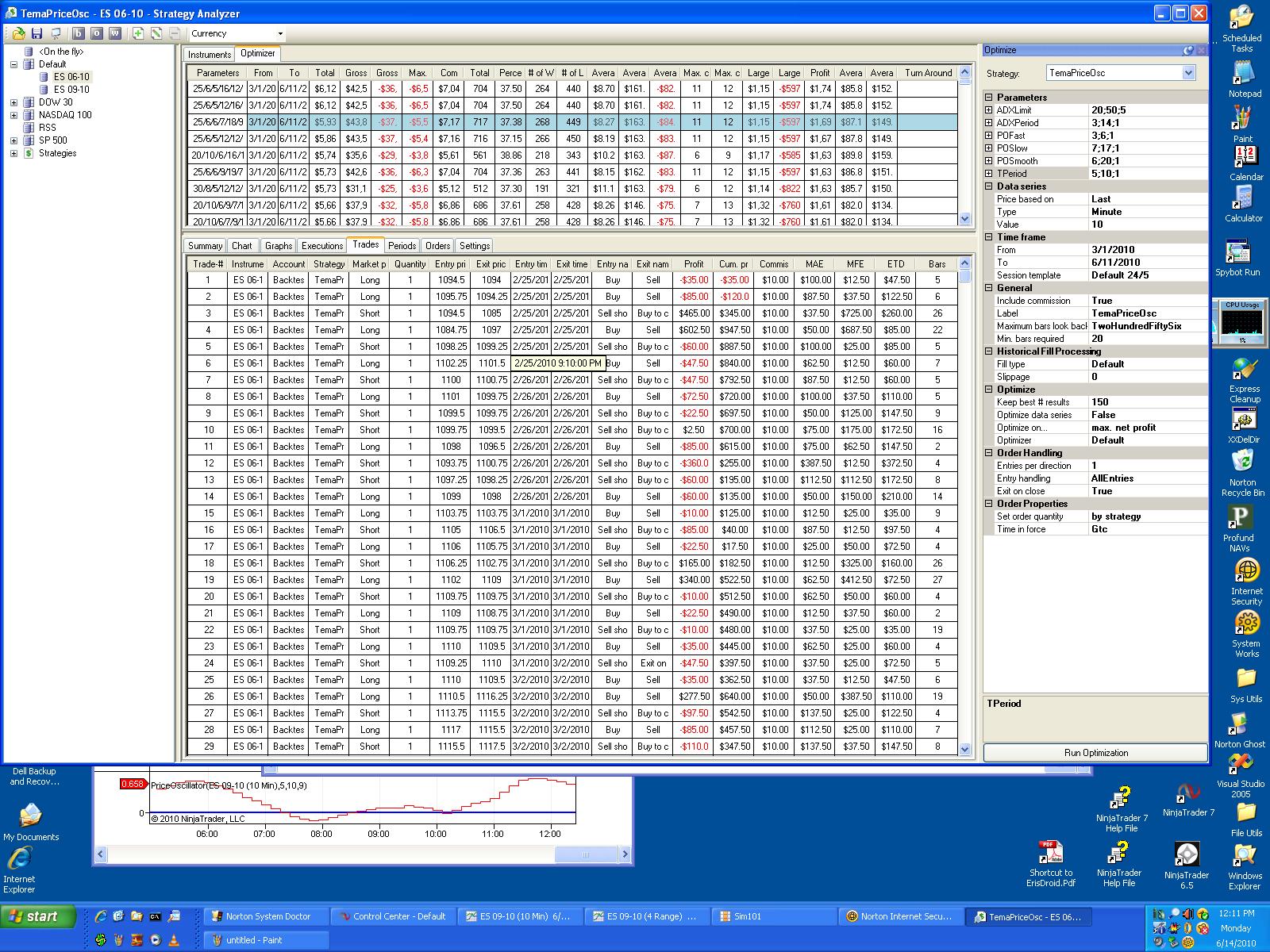
Task: Click the pencil edit icon in toolbar
Action: point(156,33)
